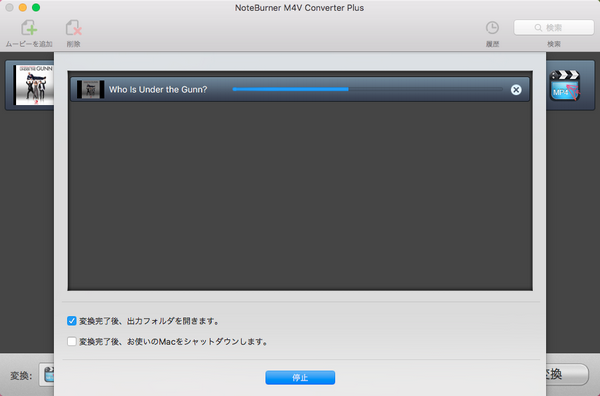Click the magnifier icon in search field
600x396 pixels.
coord(538,28)
